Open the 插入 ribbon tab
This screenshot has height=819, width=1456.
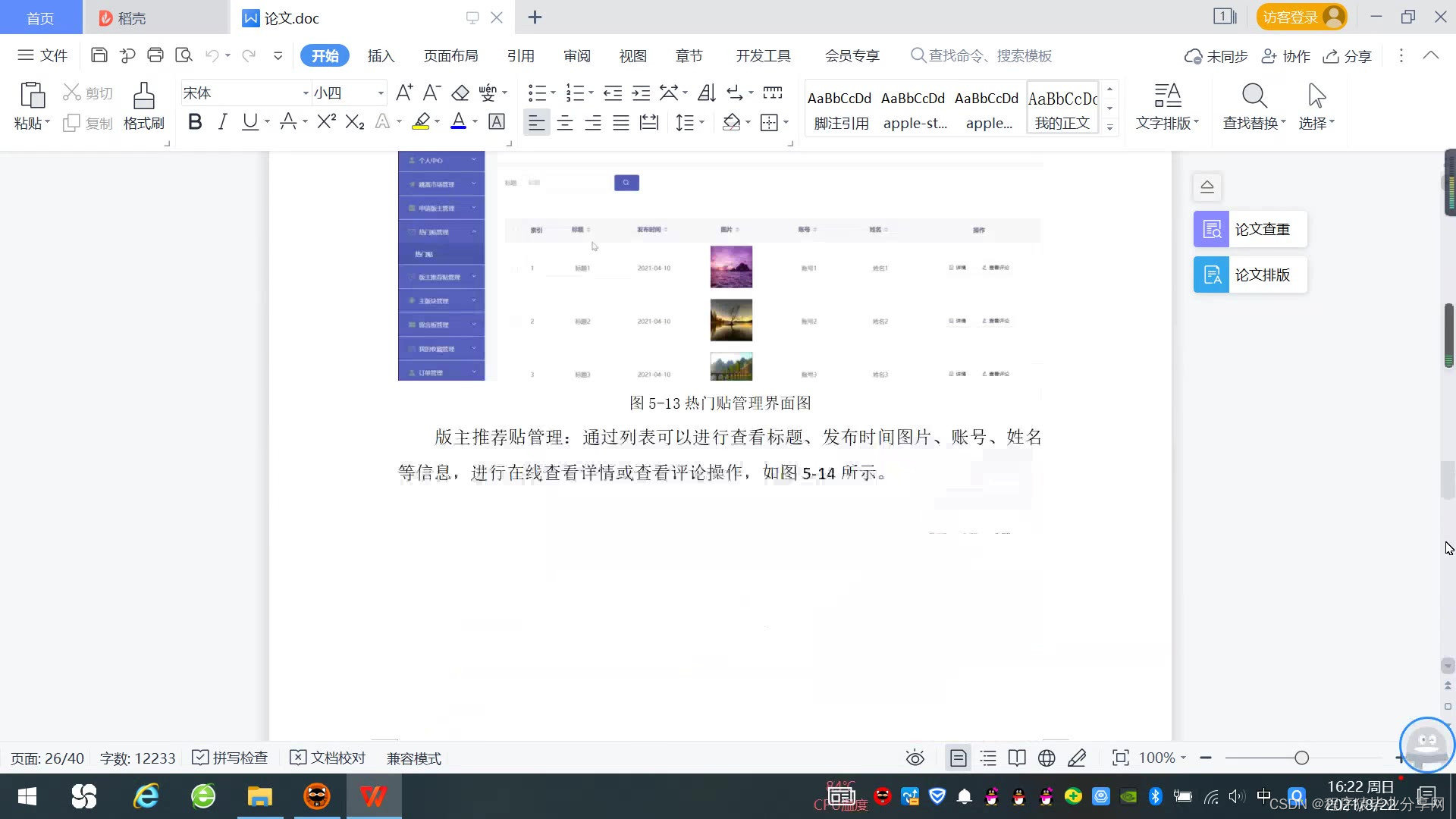381,55
